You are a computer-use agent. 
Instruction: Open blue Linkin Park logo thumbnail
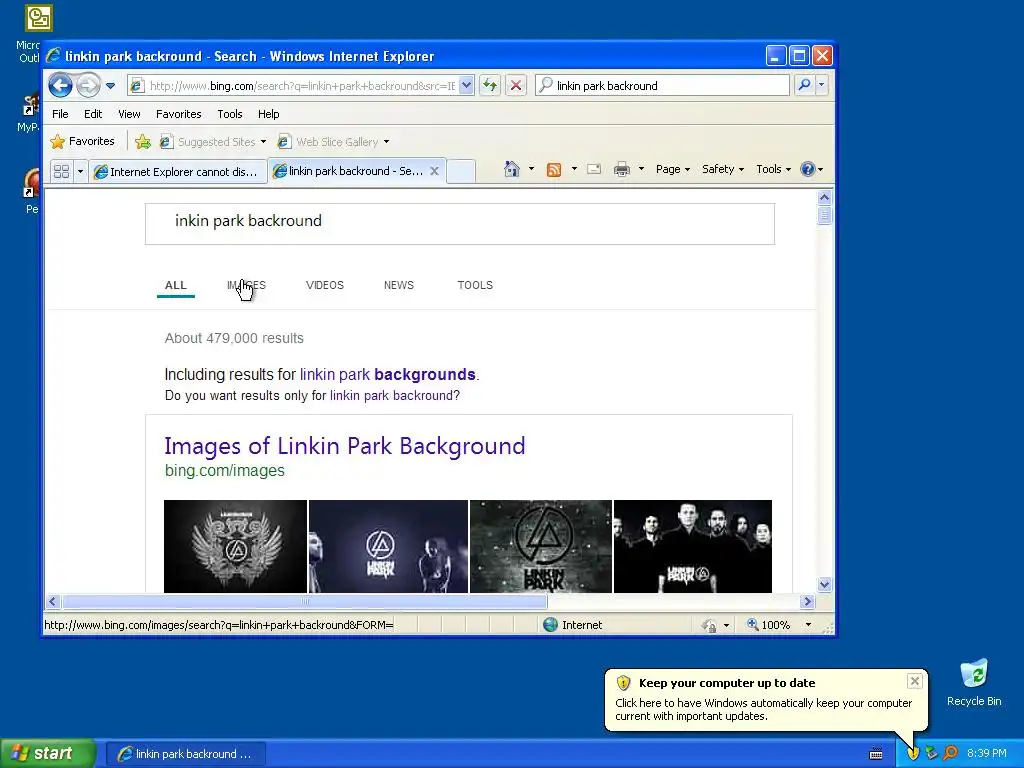point(389,547)
